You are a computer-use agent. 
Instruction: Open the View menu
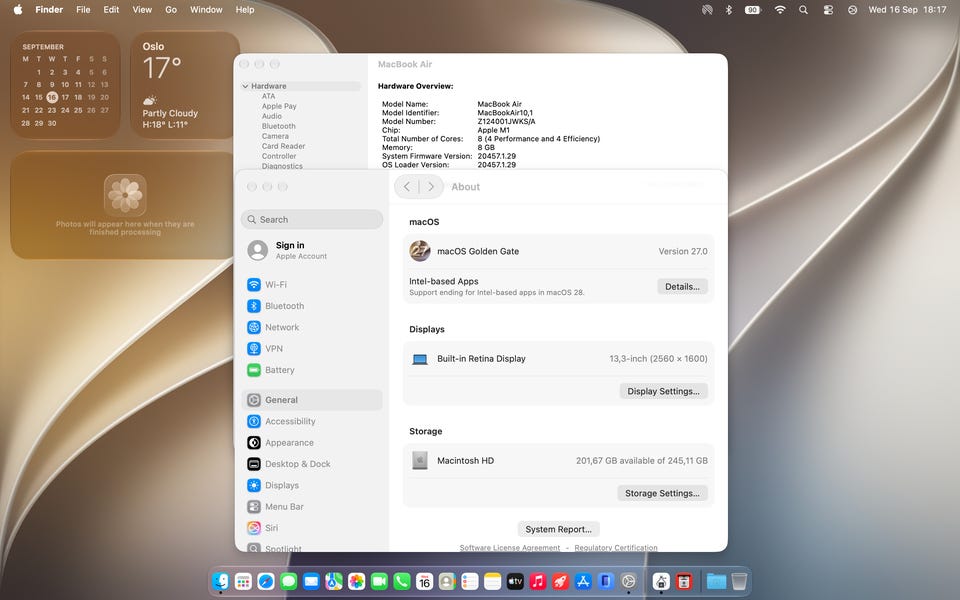[142, 10]
